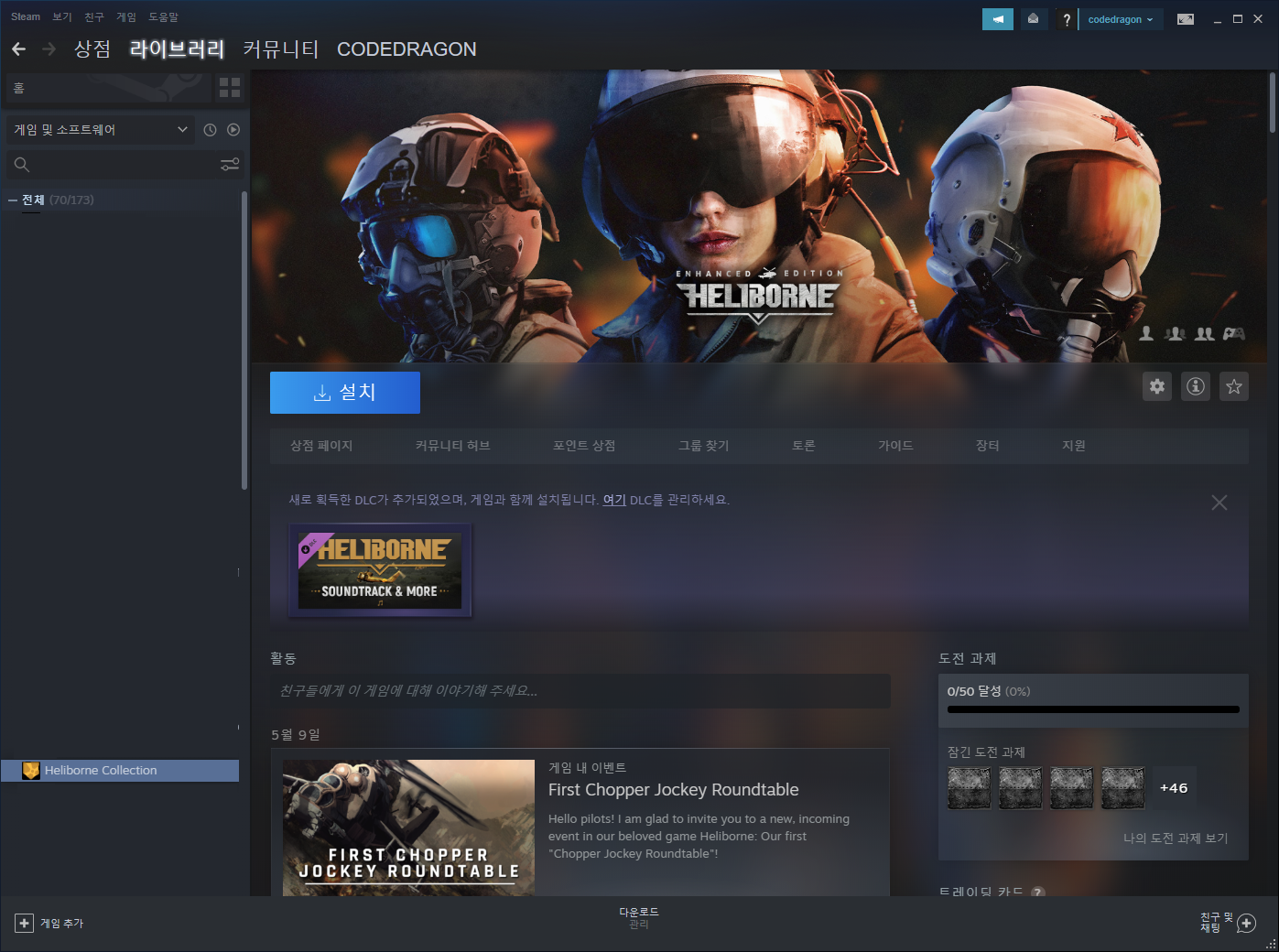Open the 게임 menu
The image size is (1279, 952).
[126, 16]
